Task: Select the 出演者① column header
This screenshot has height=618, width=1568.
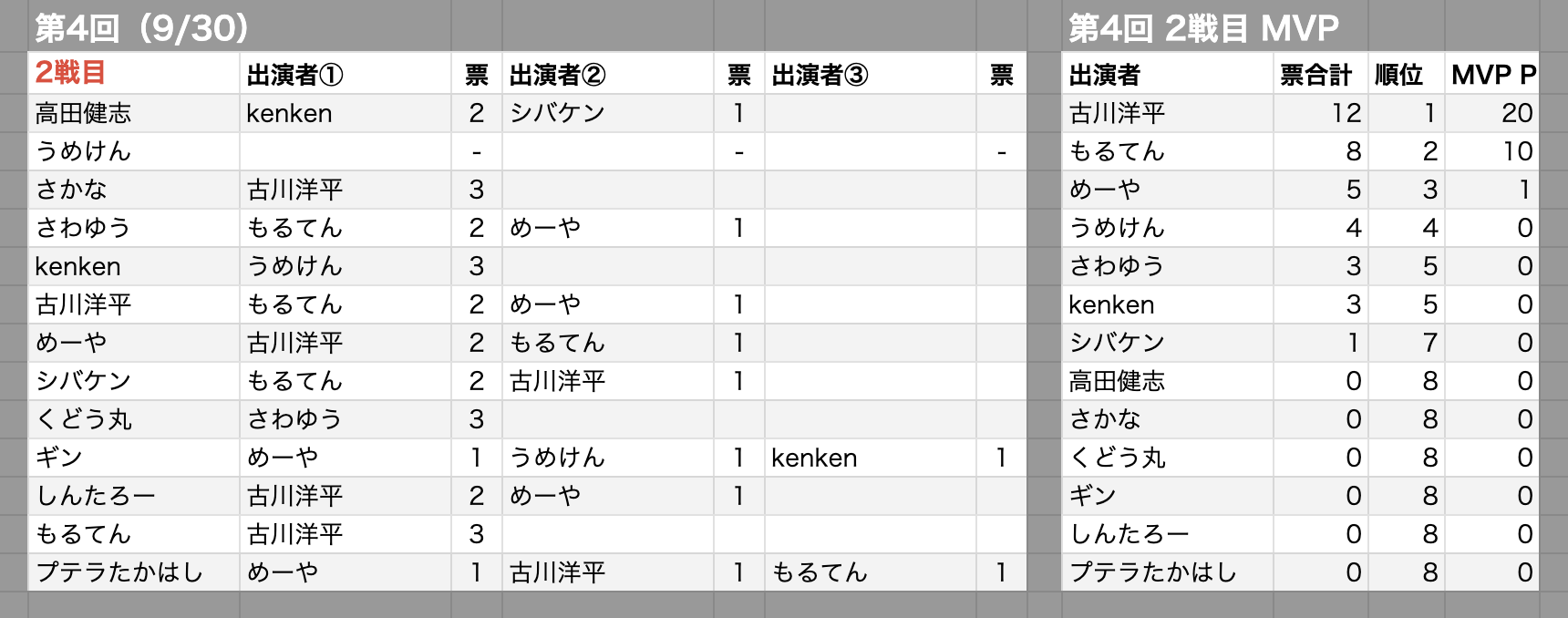Action: (x=295, y=75)
